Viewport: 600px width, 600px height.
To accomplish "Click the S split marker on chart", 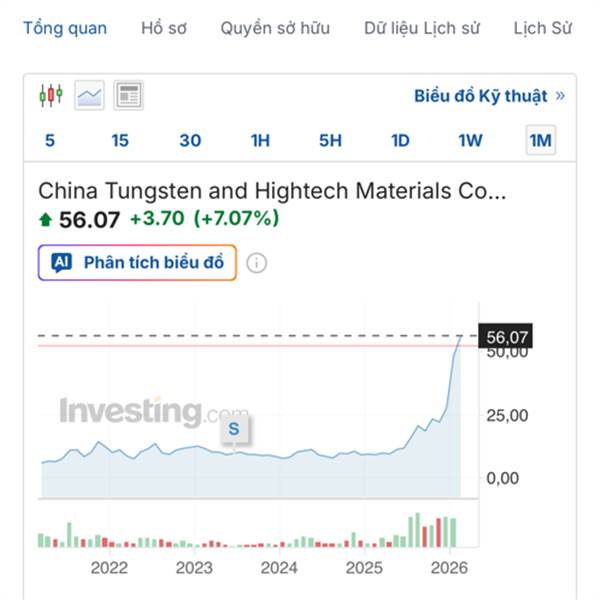I will 235,429.
